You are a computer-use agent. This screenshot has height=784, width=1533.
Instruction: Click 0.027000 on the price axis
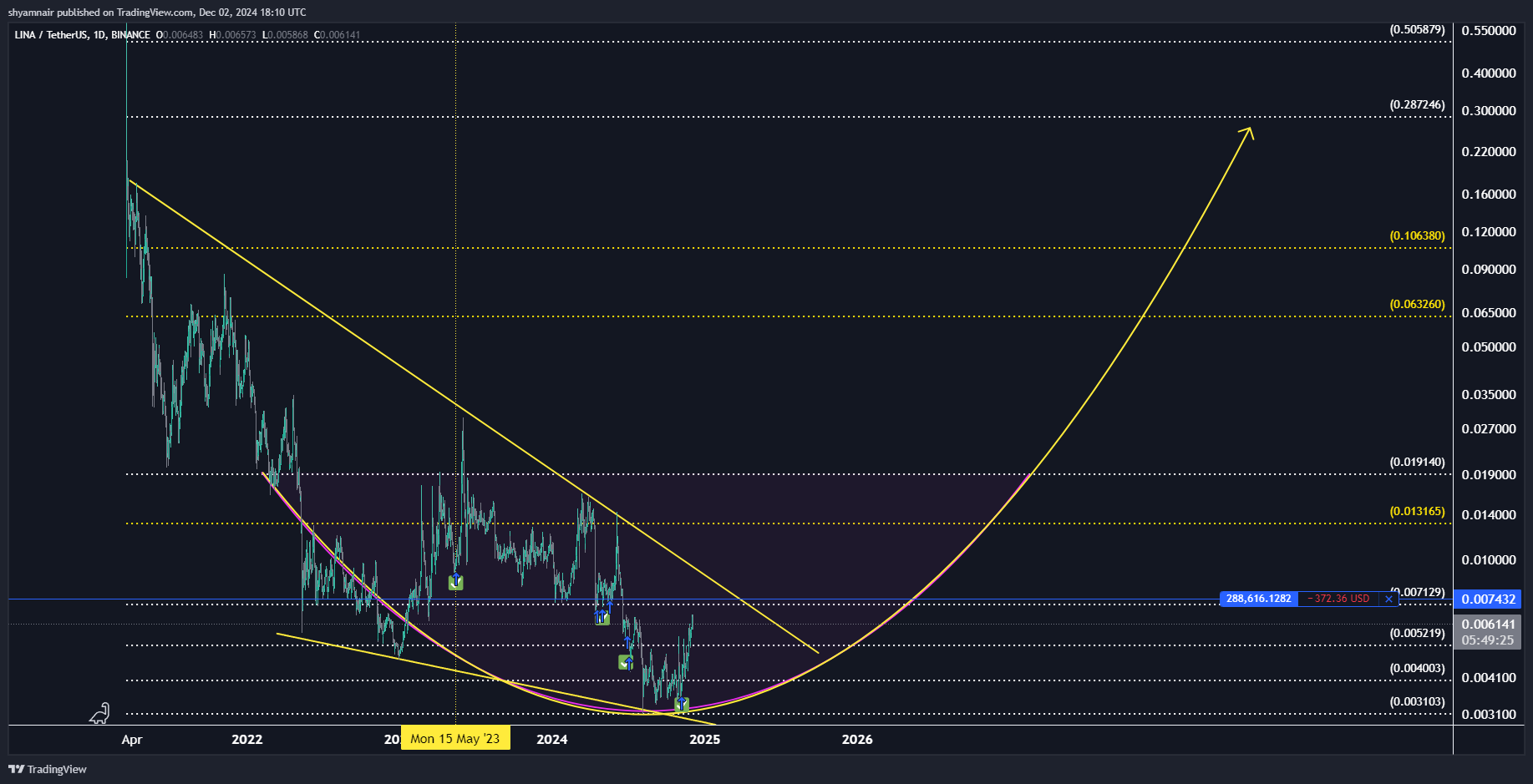click(1488, 428)
